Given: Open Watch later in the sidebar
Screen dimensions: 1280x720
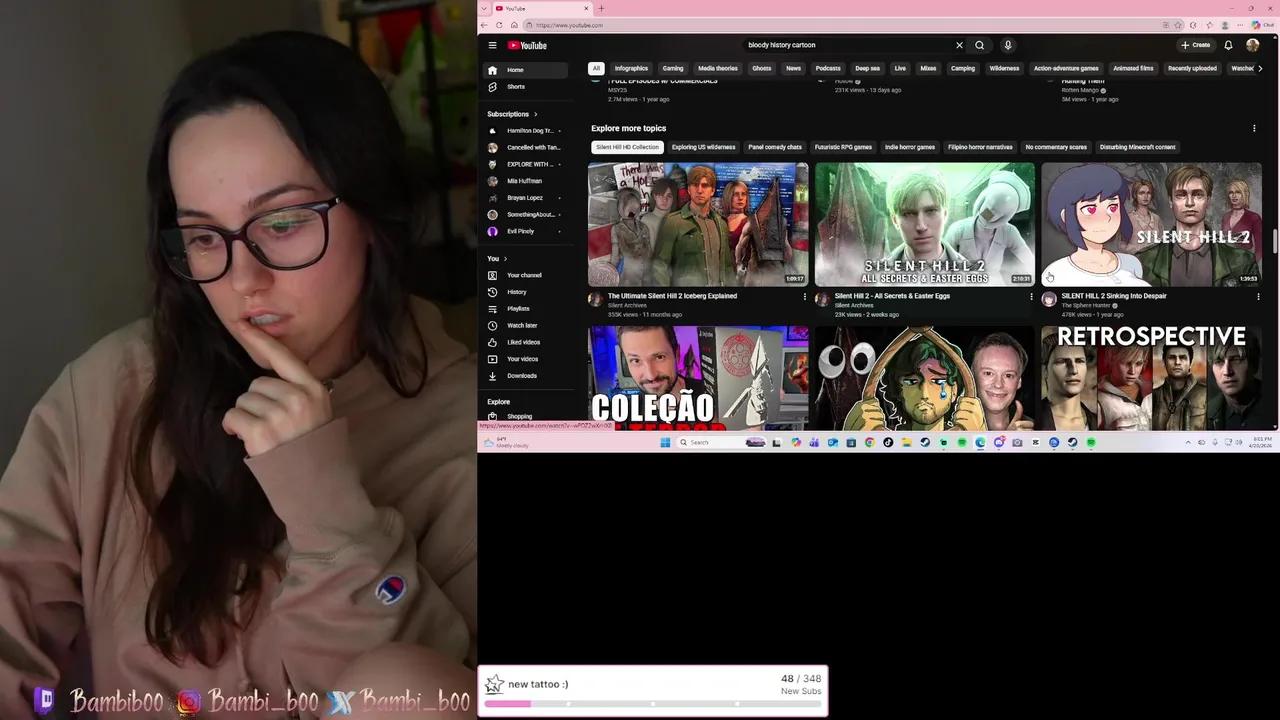Looking at the screenshot, I should (524, 325).
